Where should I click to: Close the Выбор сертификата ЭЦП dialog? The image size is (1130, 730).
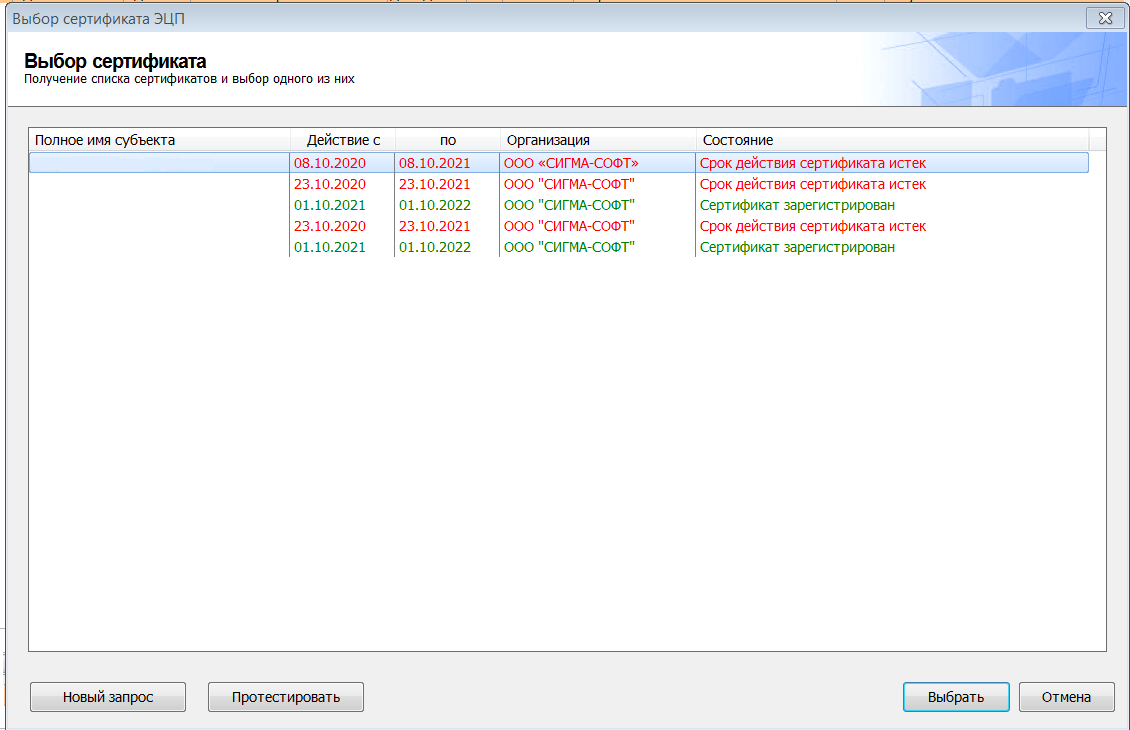point(1105,18)
